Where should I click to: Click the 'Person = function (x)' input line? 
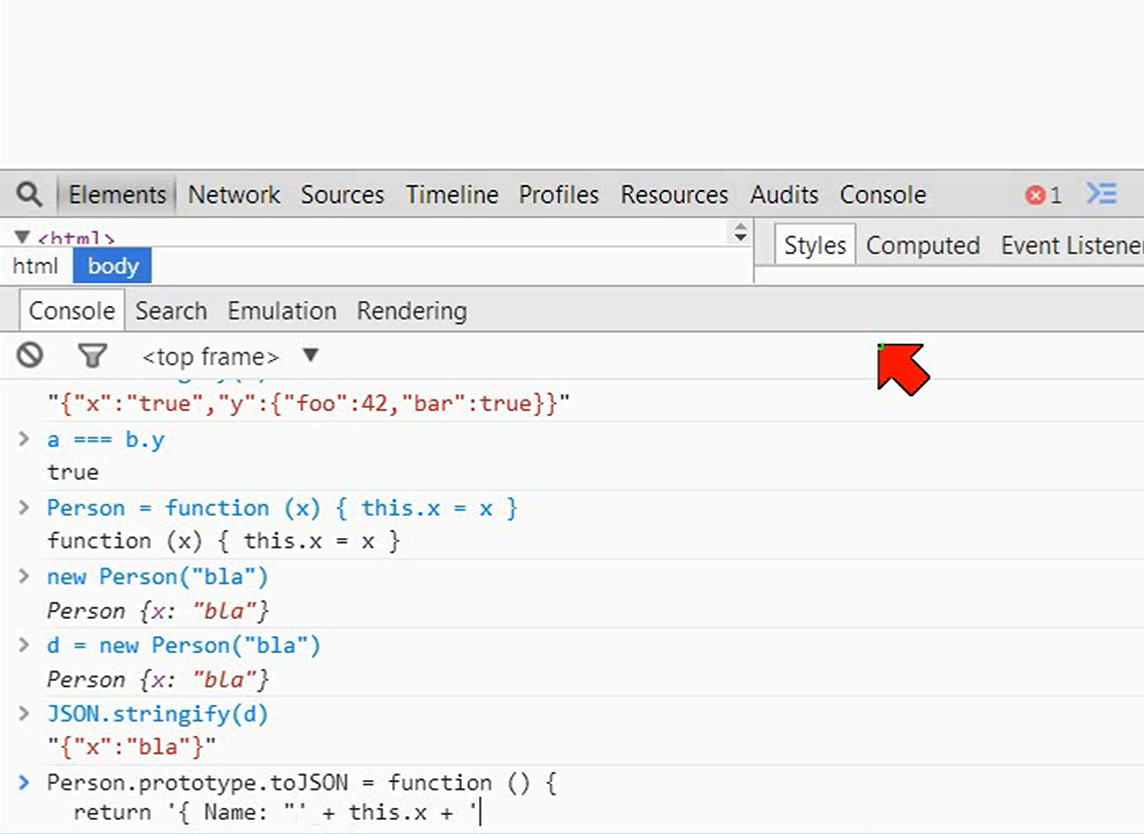click(x=282, y=508)
